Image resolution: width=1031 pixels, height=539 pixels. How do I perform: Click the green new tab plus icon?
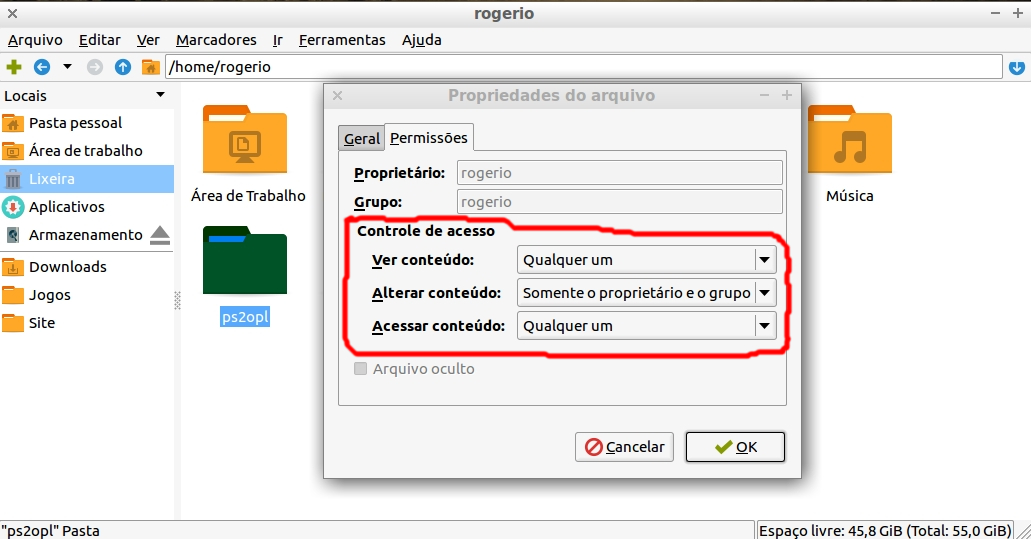14,67
